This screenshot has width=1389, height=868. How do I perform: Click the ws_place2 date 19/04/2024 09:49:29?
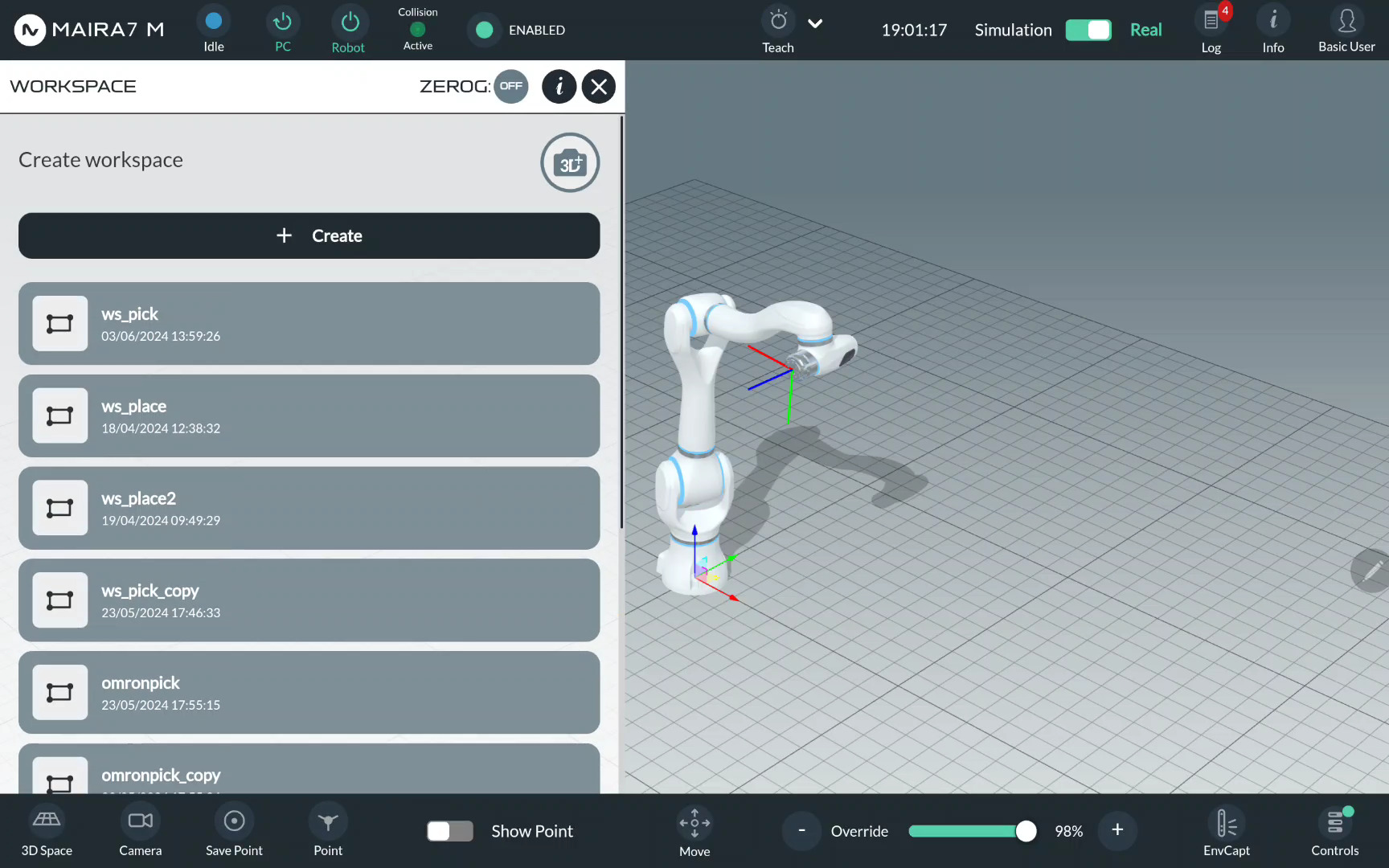click(x=161, y=521)
